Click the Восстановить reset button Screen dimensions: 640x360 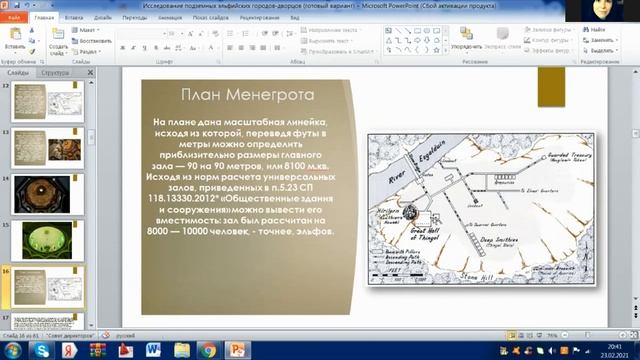[x=91, y=41]
